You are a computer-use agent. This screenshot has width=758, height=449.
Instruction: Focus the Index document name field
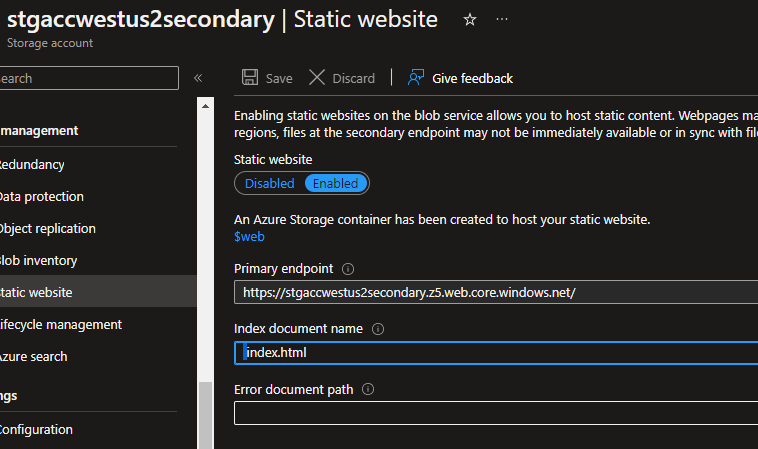496,353
